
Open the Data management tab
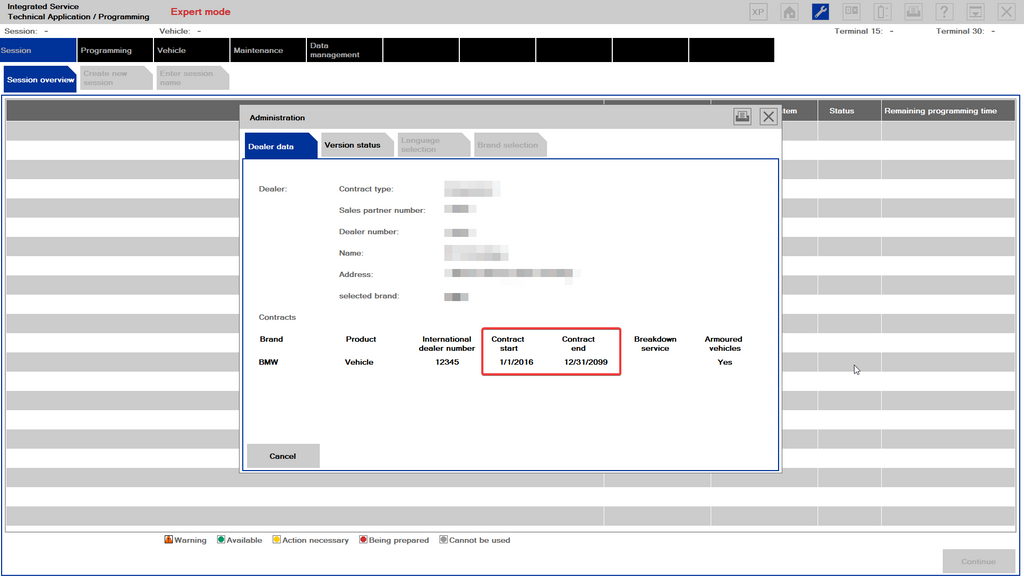point(344,50)
